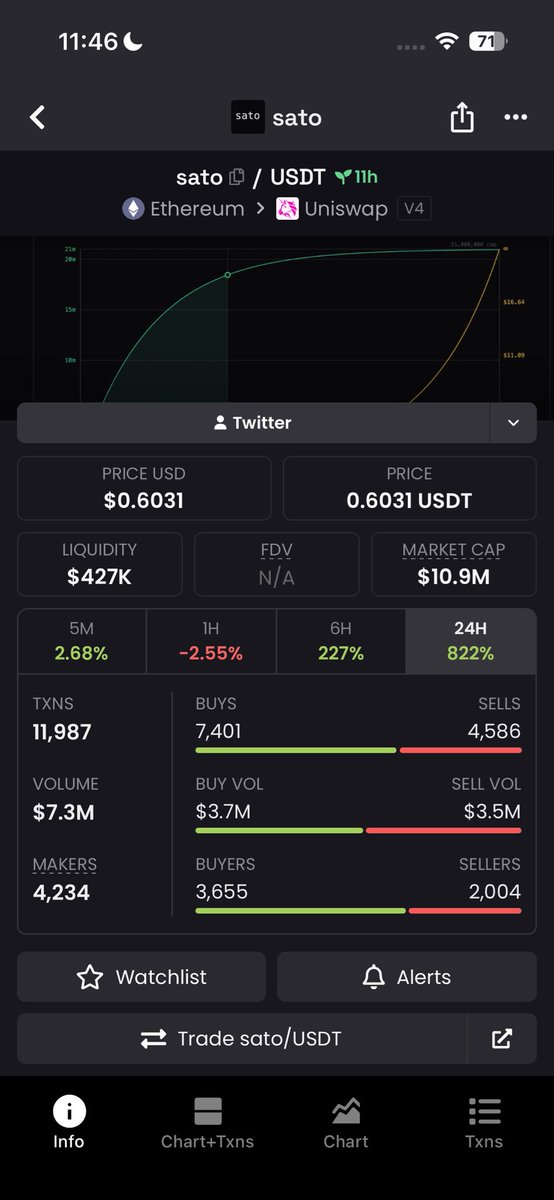The image size is (554, 1200).
Task: Tap Trade sato/USDT button
Action: [242, 1038]
